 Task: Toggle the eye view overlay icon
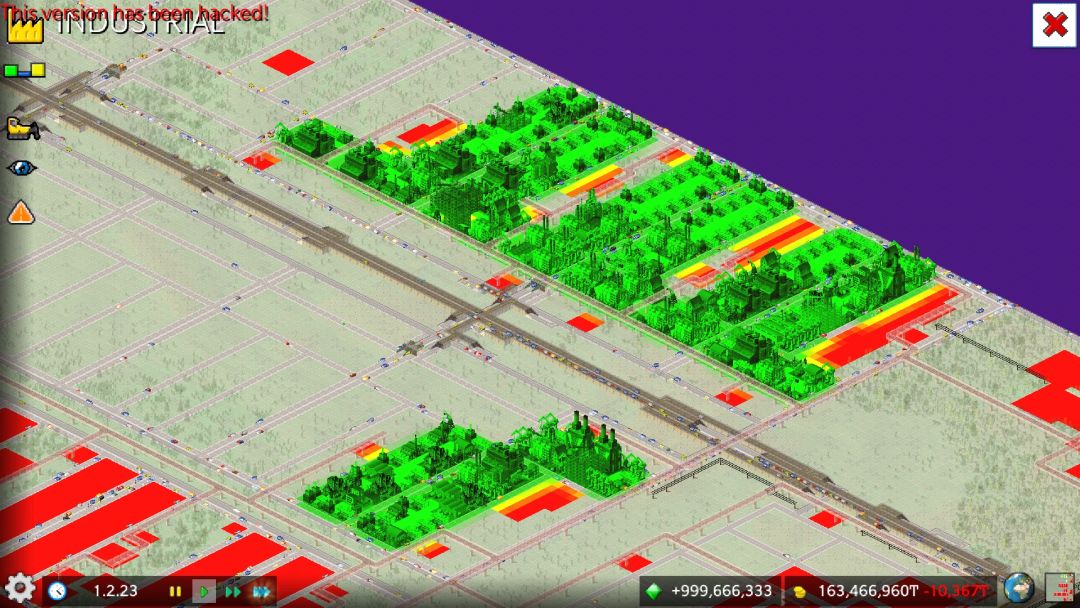(x=22, y=167)
